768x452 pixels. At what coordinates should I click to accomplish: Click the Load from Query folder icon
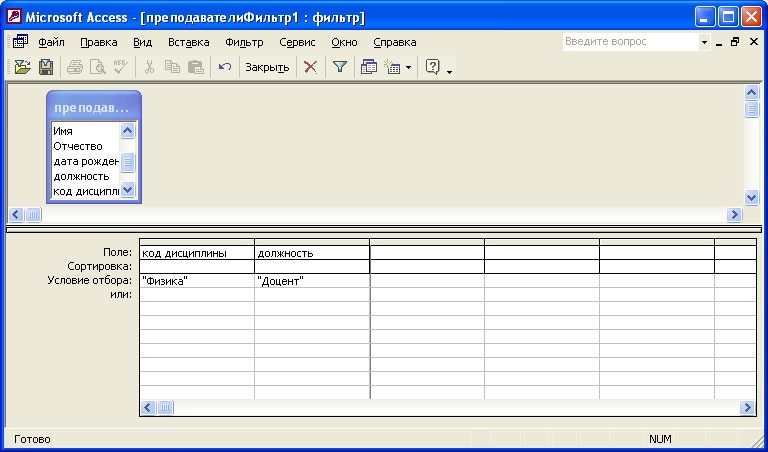point(23,67)
